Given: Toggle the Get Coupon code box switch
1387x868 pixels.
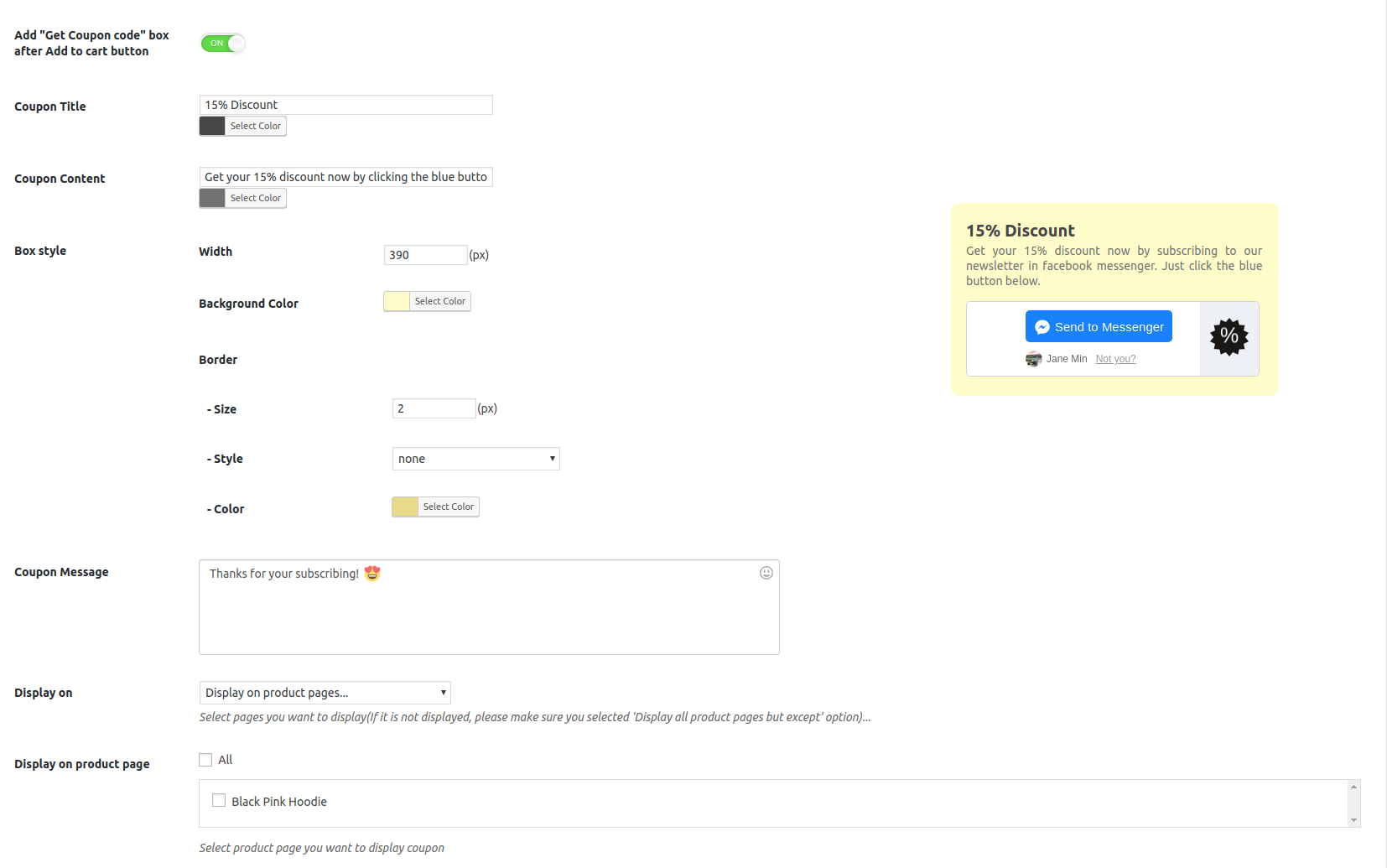Looking at the screenshot, I should [x=222, y=43].
